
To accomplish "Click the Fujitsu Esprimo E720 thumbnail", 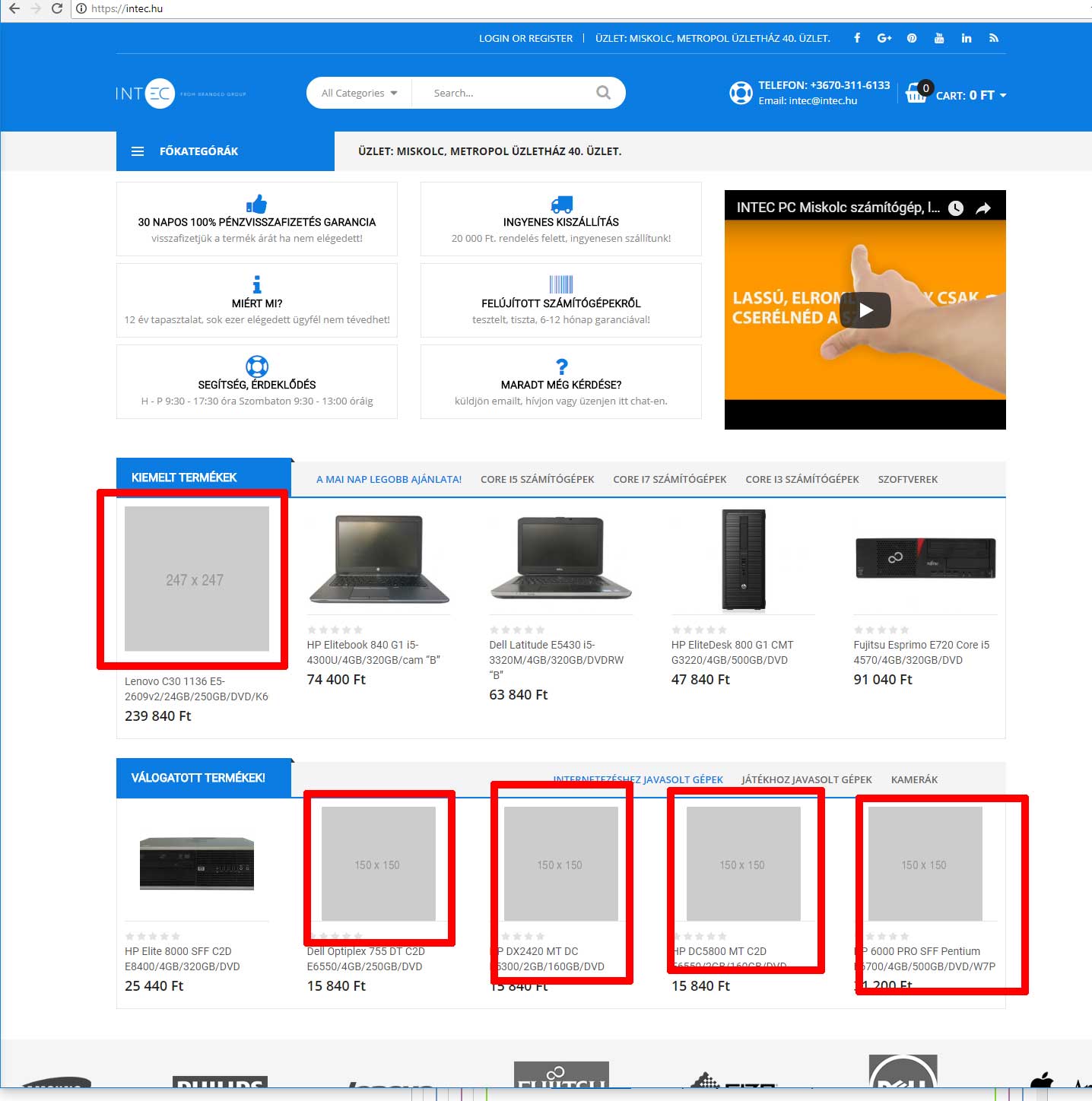I will [925, 558].
